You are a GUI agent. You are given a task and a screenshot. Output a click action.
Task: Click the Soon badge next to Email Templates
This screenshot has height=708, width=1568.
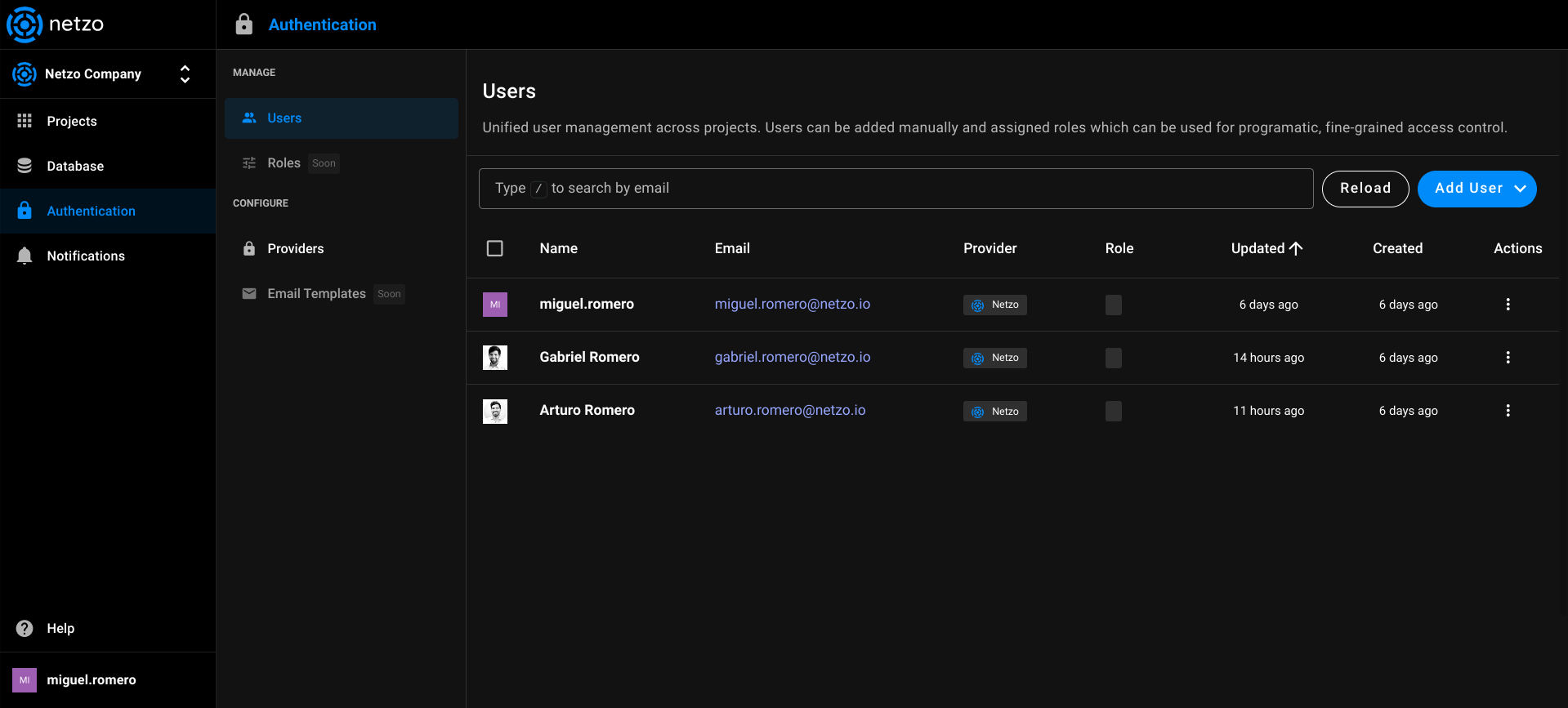[x=389, y=294]
